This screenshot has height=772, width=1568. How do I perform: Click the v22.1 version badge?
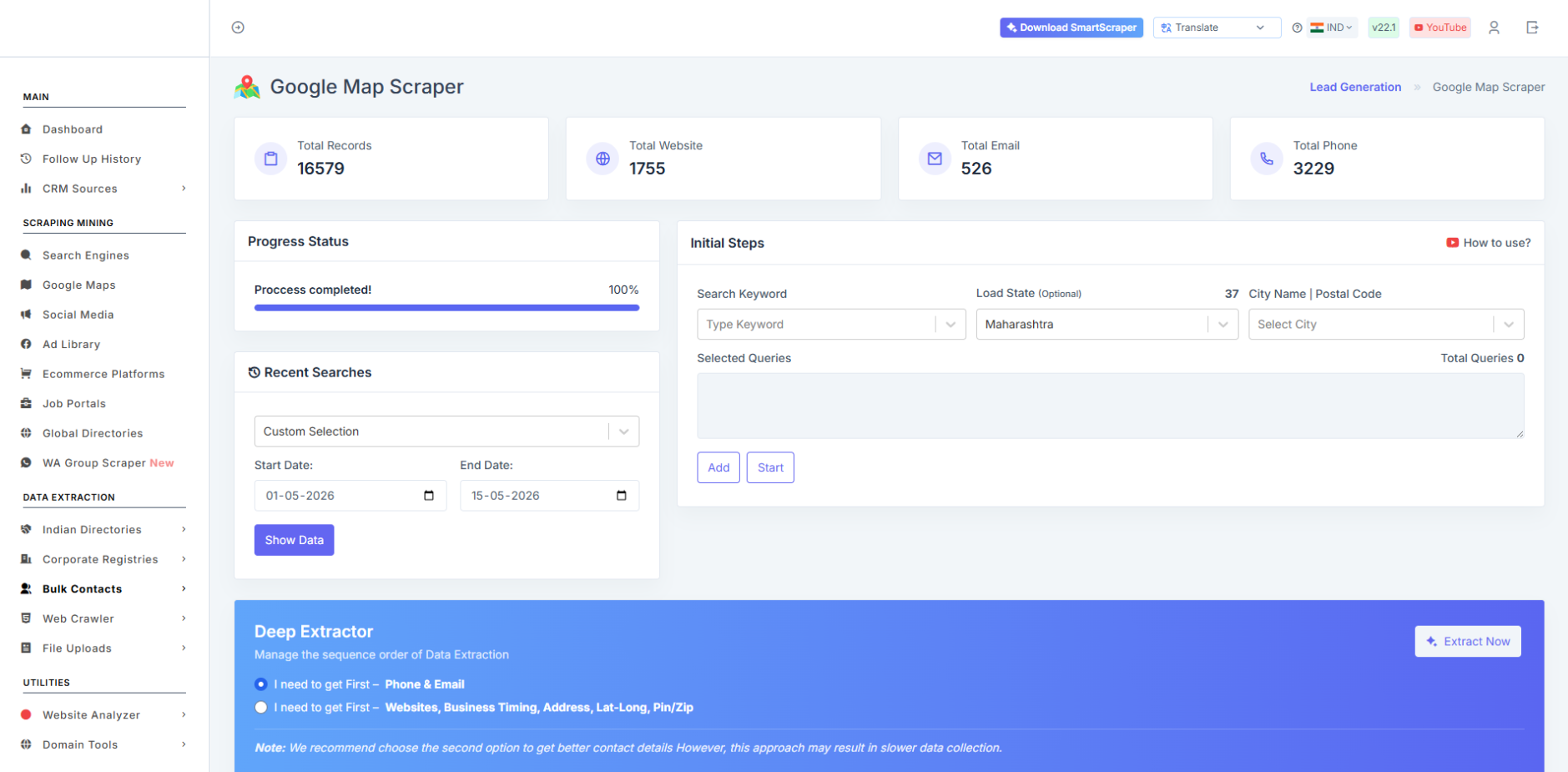(1384, 28)
